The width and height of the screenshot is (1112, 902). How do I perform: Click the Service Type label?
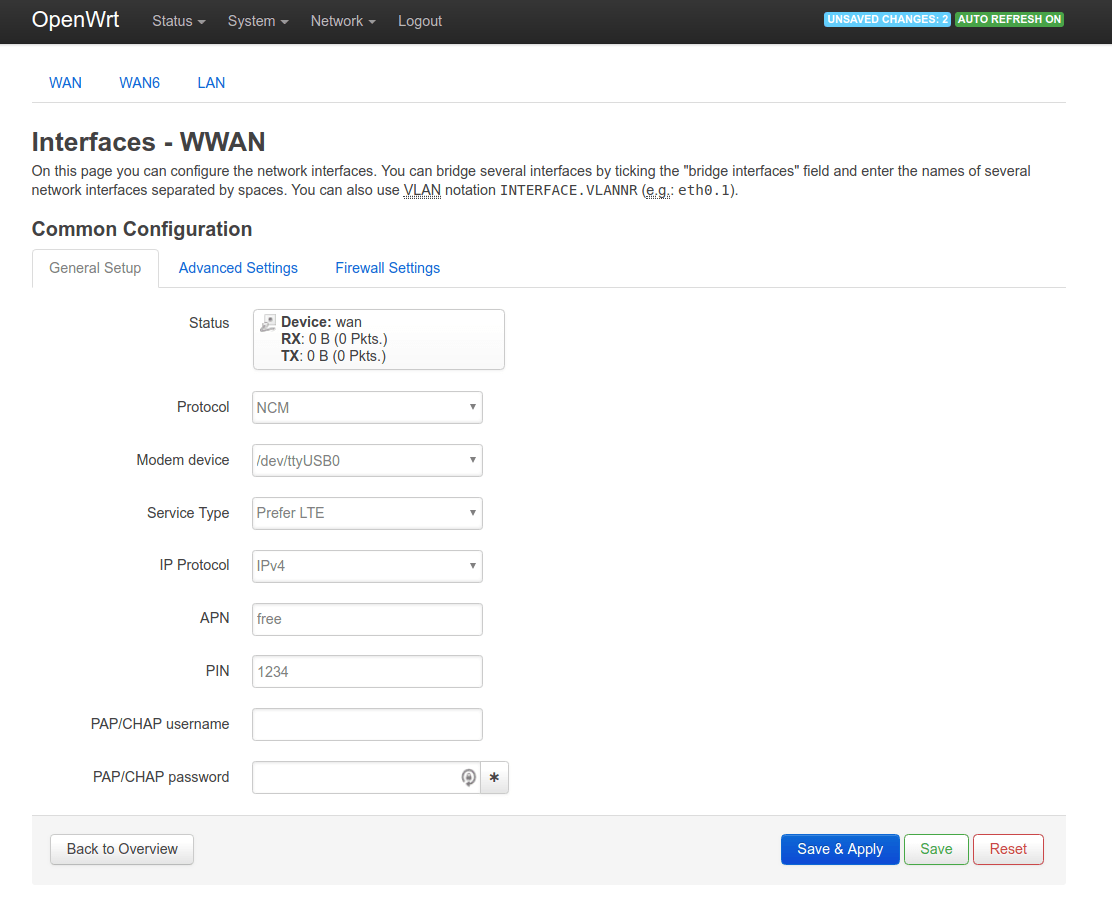[x=188, y=513]
